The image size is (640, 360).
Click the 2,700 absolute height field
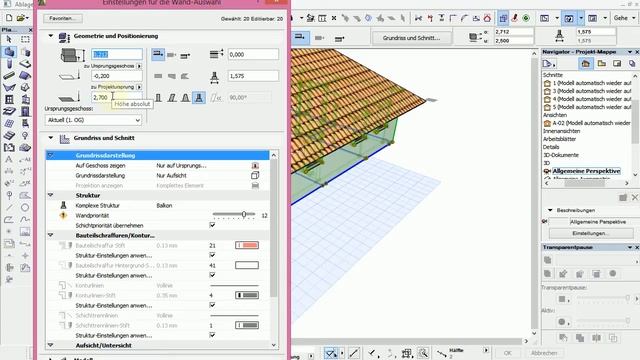tap(117, 97)
